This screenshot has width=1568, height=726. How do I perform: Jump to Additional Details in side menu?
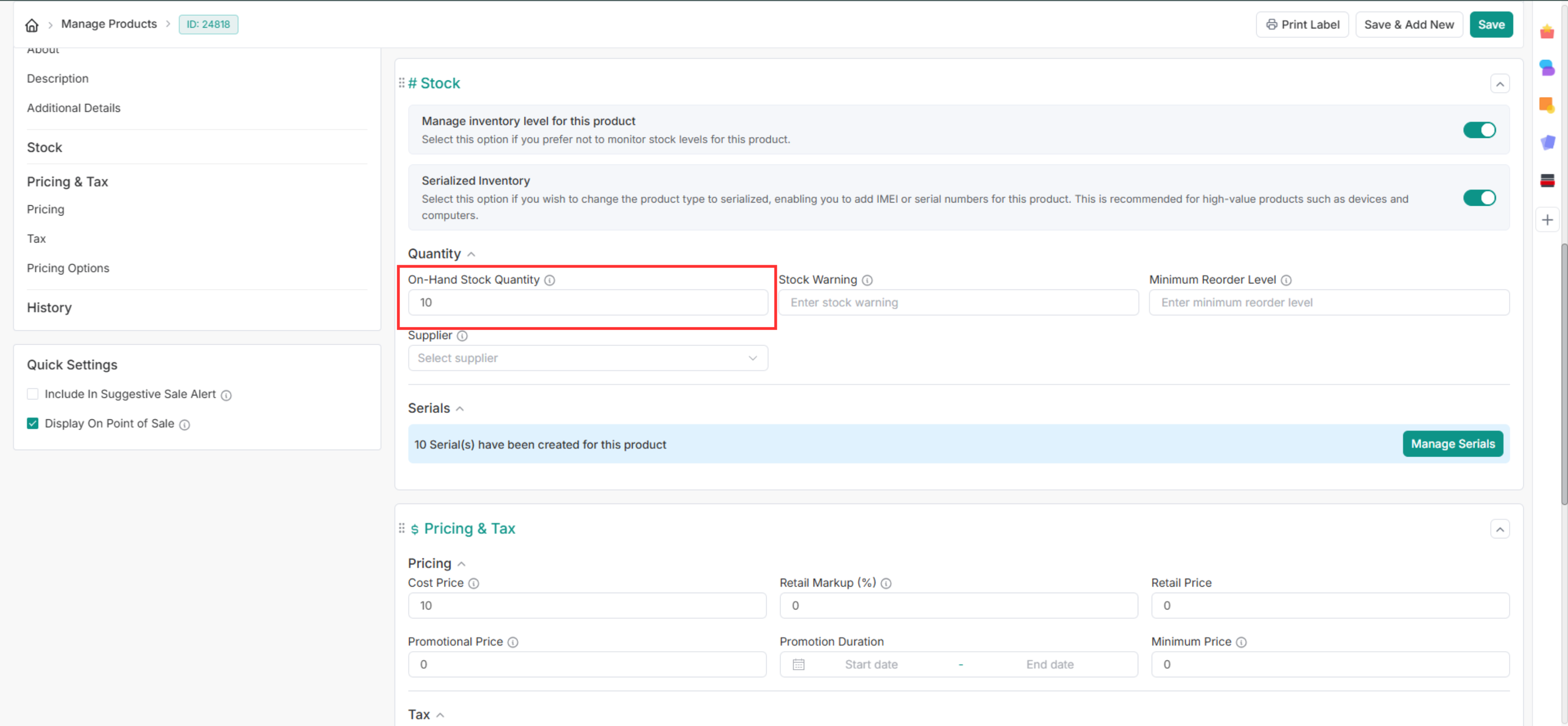pos(74,108)
